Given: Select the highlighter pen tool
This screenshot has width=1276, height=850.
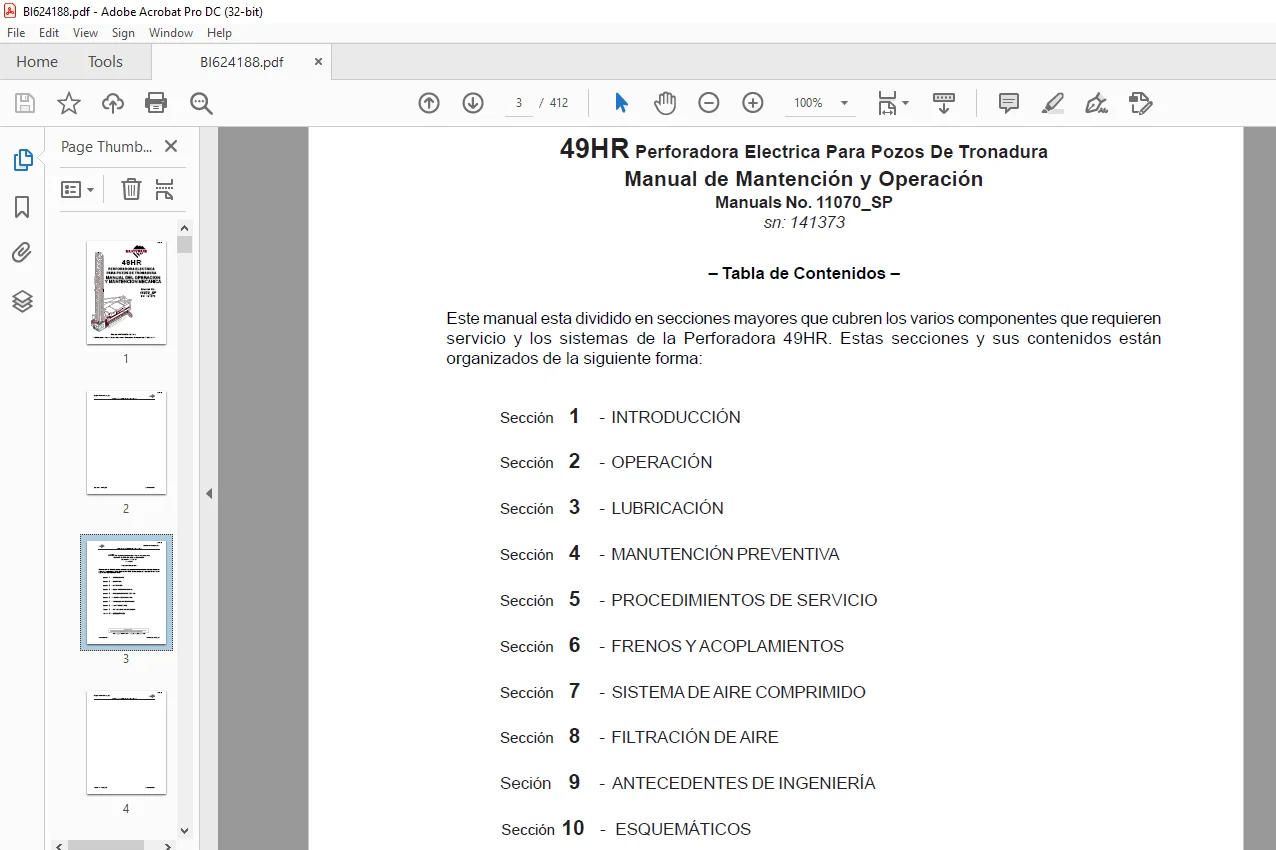Looking at the screenshot, I should (1053, 103).
